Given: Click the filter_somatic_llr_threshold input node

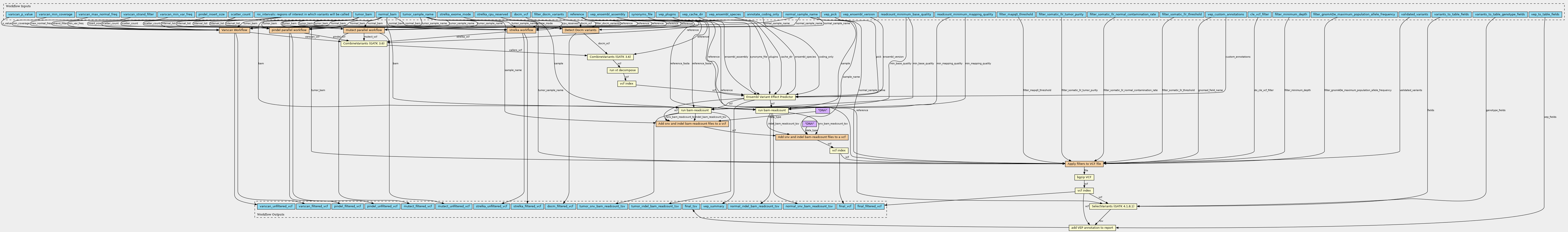Looking at the screenshot, I should (x=1182, y=14).
